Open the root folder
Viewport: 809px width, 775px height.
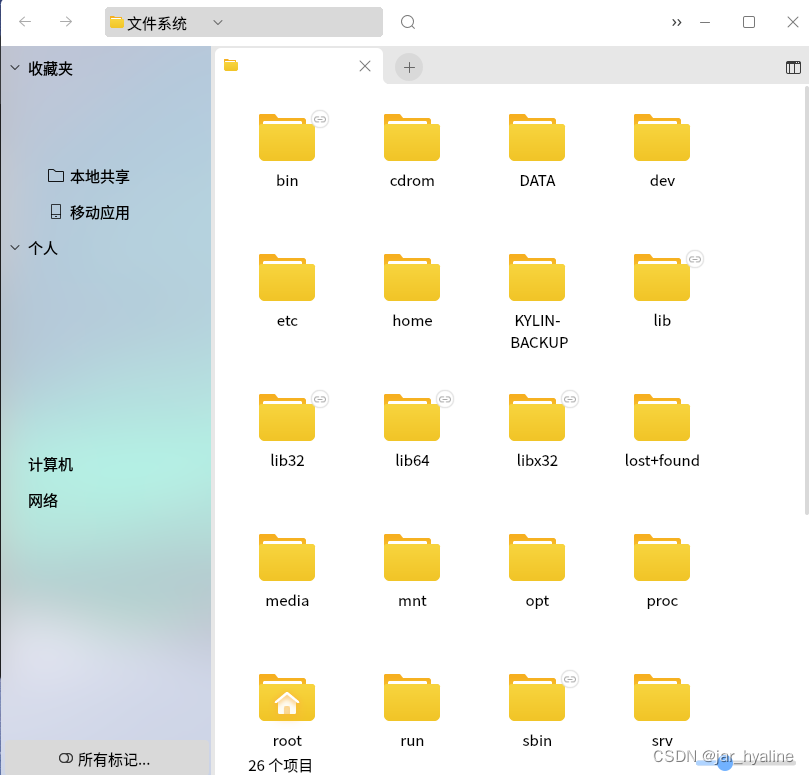pos(286,697)
